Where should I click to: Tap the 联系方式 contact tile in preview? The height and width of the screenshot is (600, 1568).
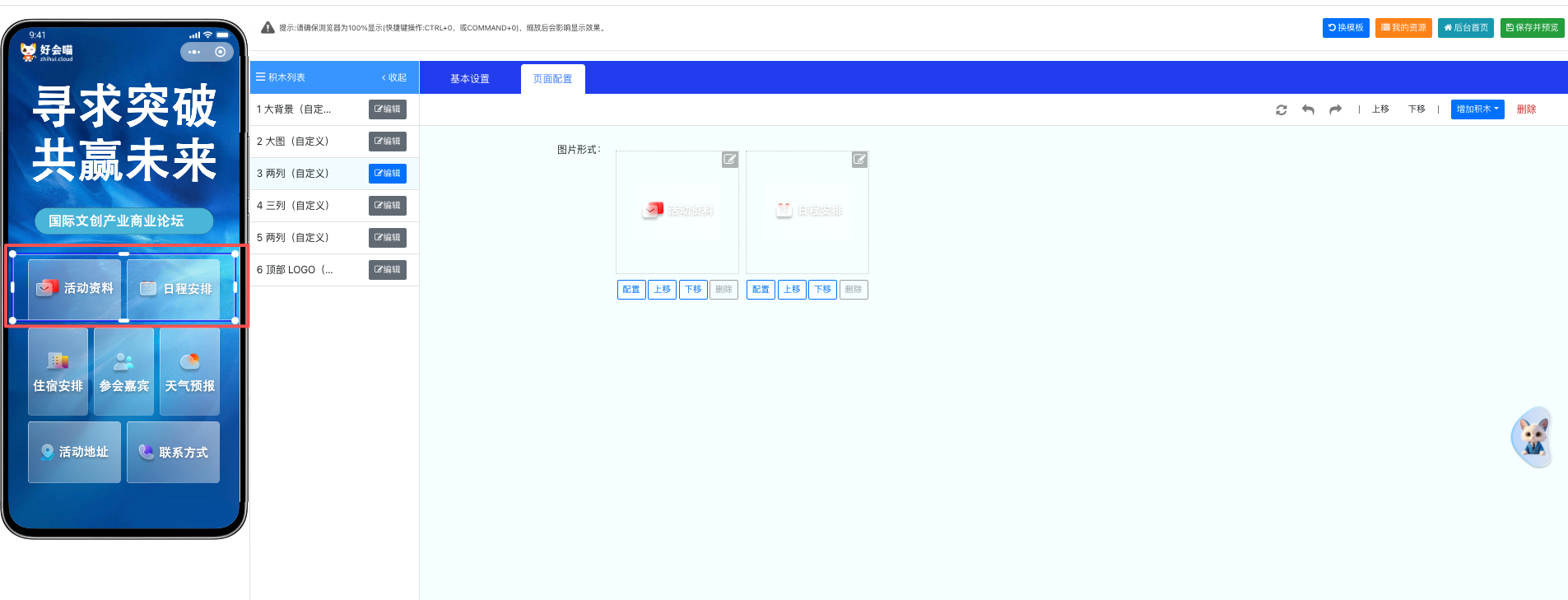(x=174, y=452)
